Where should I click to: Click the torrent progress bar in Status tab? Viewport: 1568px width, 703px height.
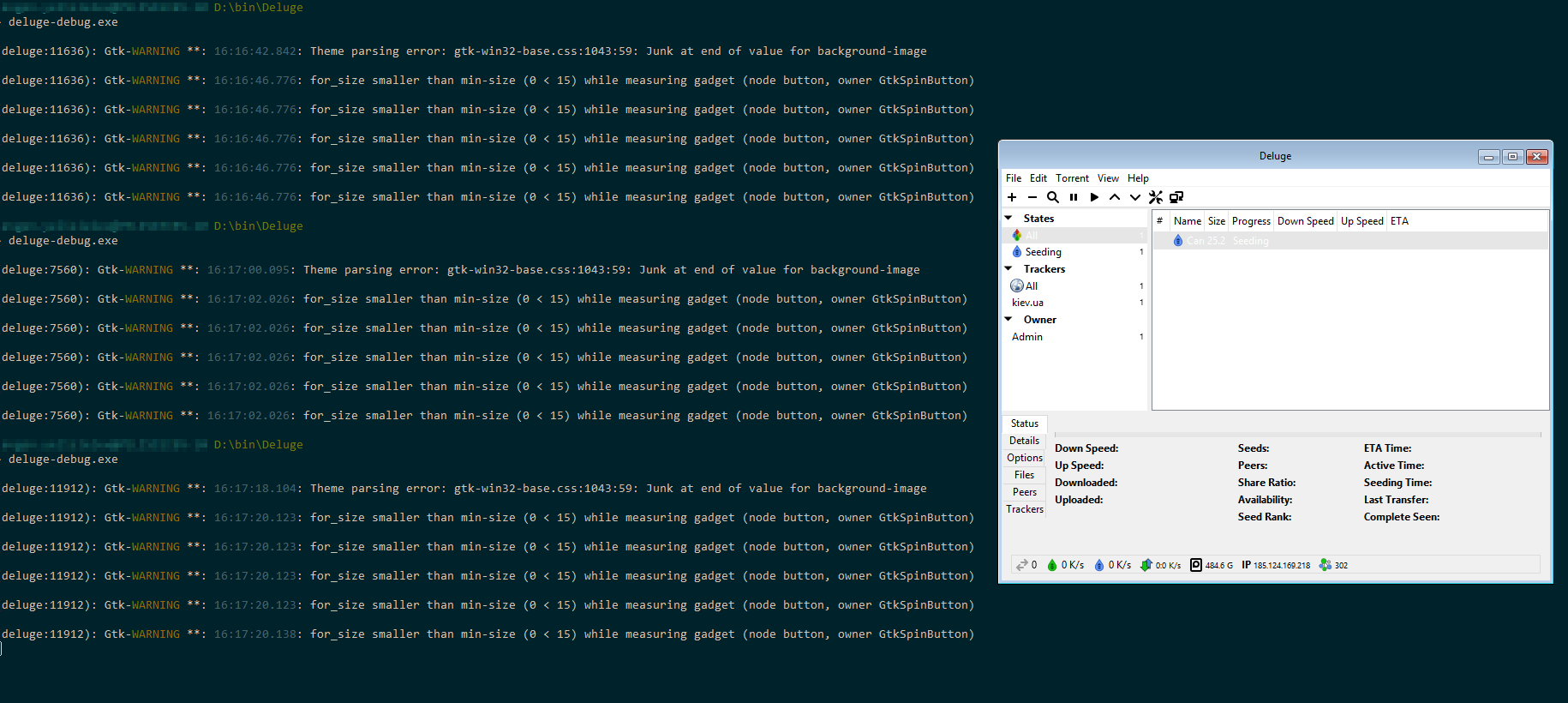pyautogui.click(x=1297, y=435)
